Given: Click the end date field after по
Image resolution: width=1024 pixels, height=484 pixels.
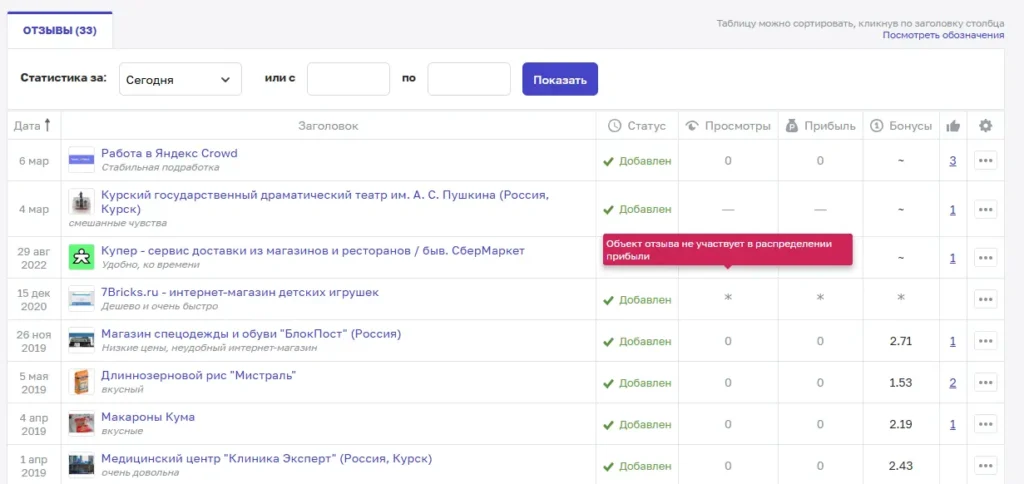Looking at the screenshot, I should click(469, 79).
